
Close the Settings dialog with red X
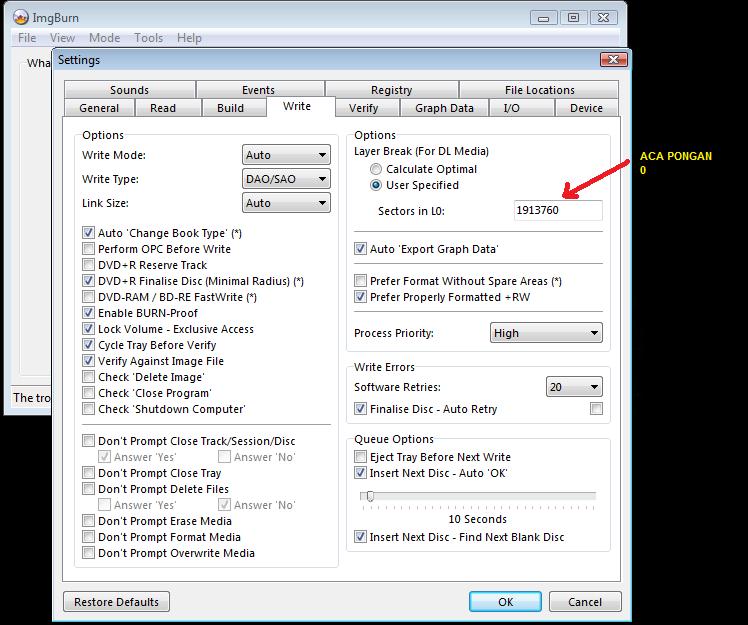[613, 60]
